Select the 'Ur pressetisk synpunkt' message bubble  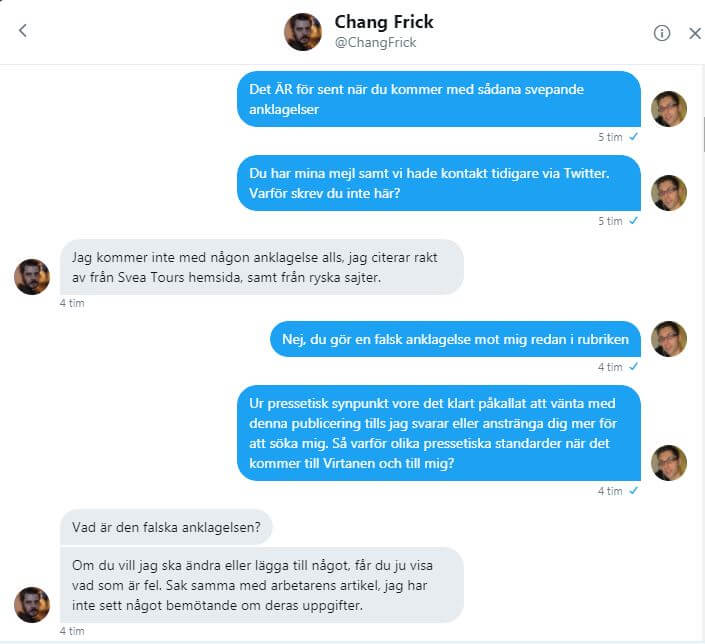click(438, 432)
